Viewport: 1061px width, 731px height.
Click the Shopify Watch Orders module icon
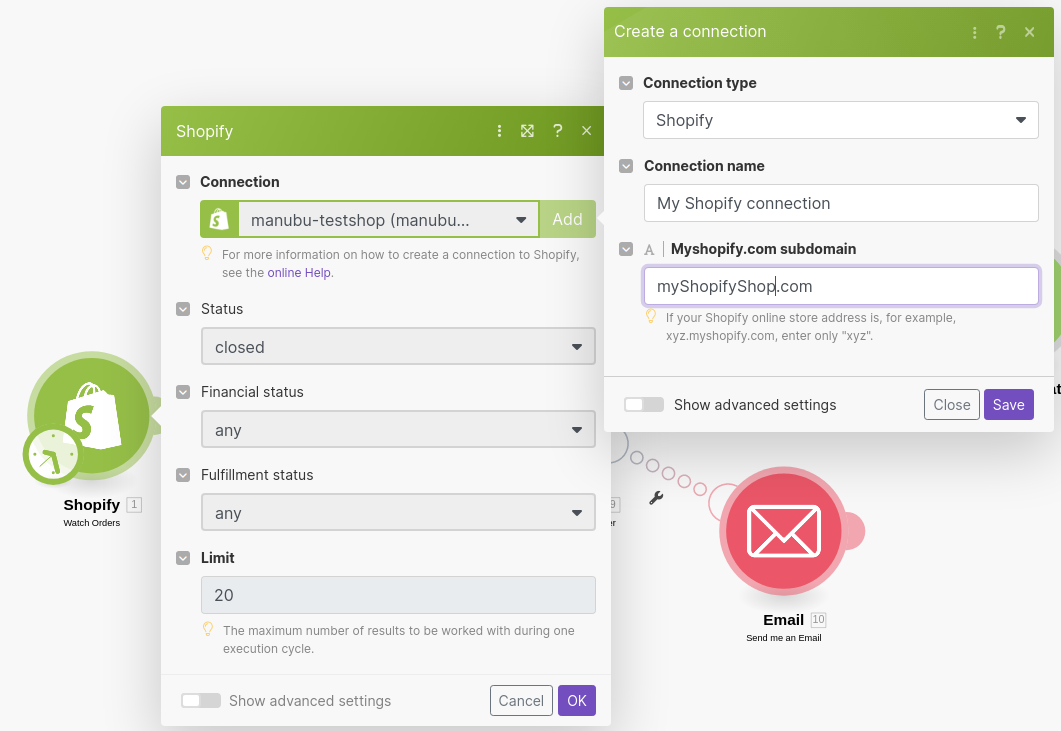click(x=92, y=414)
